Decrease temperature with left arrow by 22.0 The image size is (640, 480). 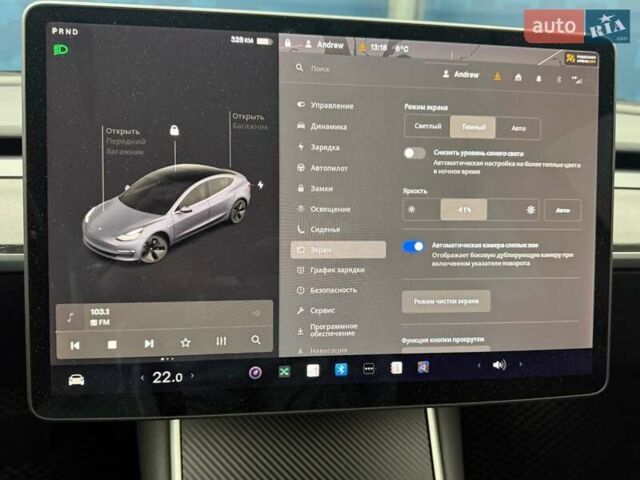coord(142,378)
